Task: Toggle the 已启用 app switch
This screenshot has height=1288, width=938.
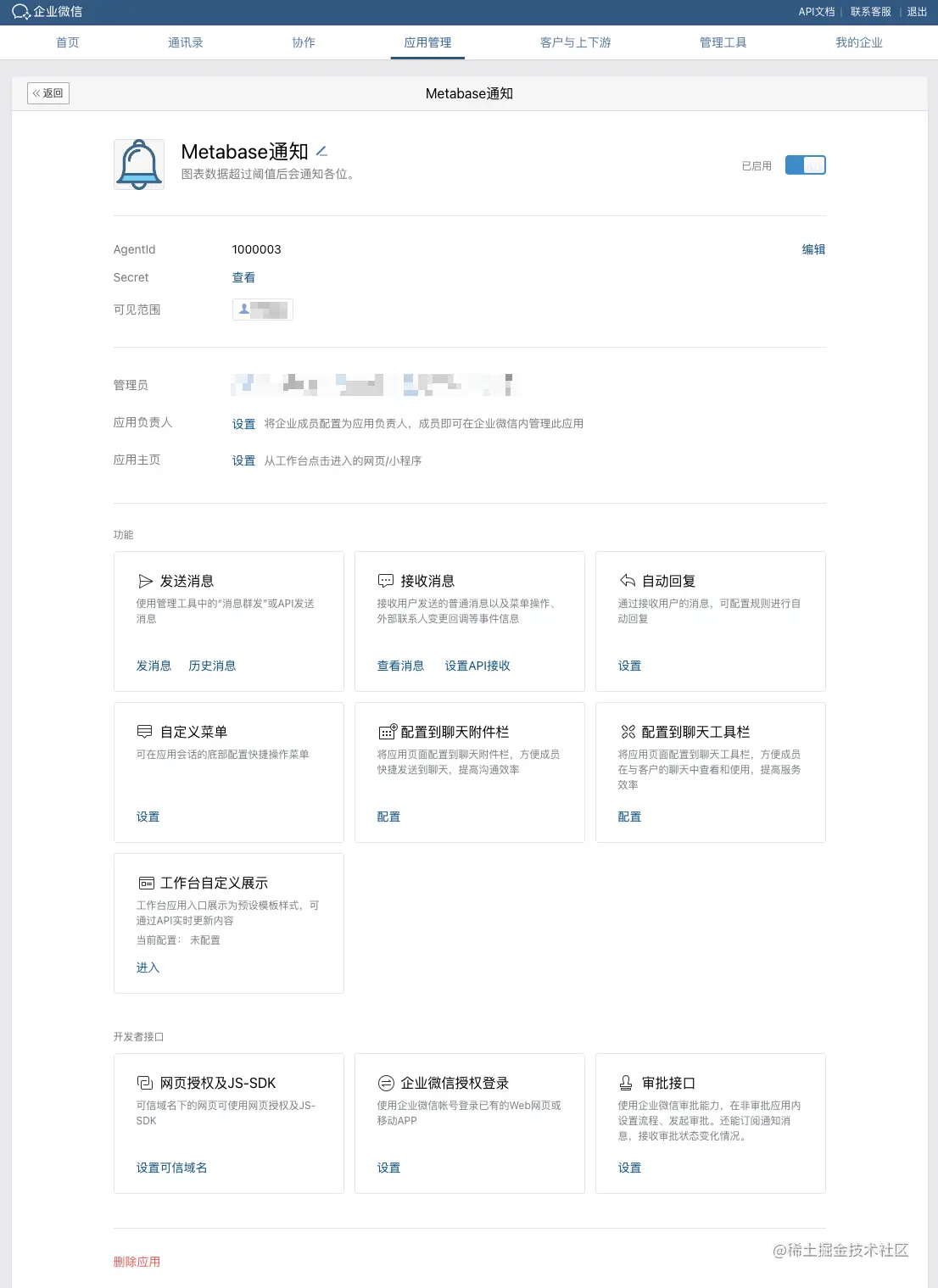Action: 805,165
